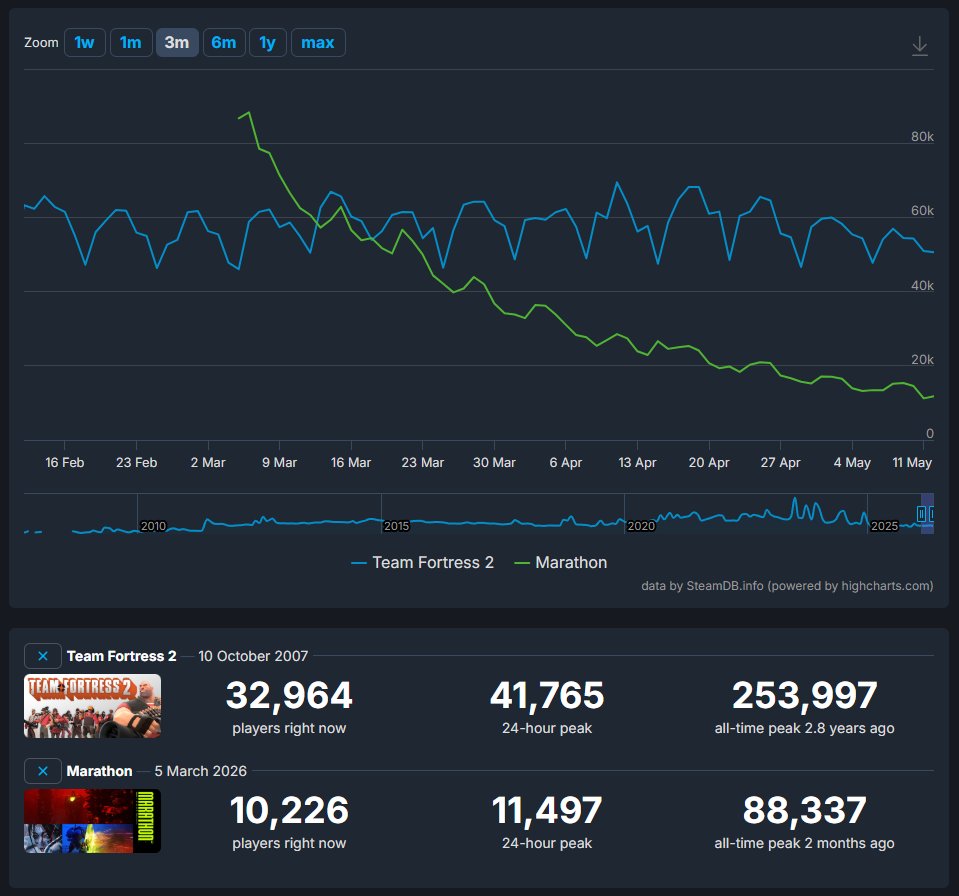Click the SteamDB.info data credit text
The image size is (959, 896).
tap(787, 586)
